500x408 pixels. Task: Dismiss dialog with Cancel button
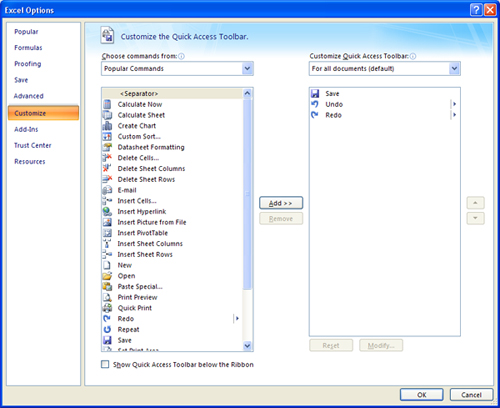(x=471, y=395)
